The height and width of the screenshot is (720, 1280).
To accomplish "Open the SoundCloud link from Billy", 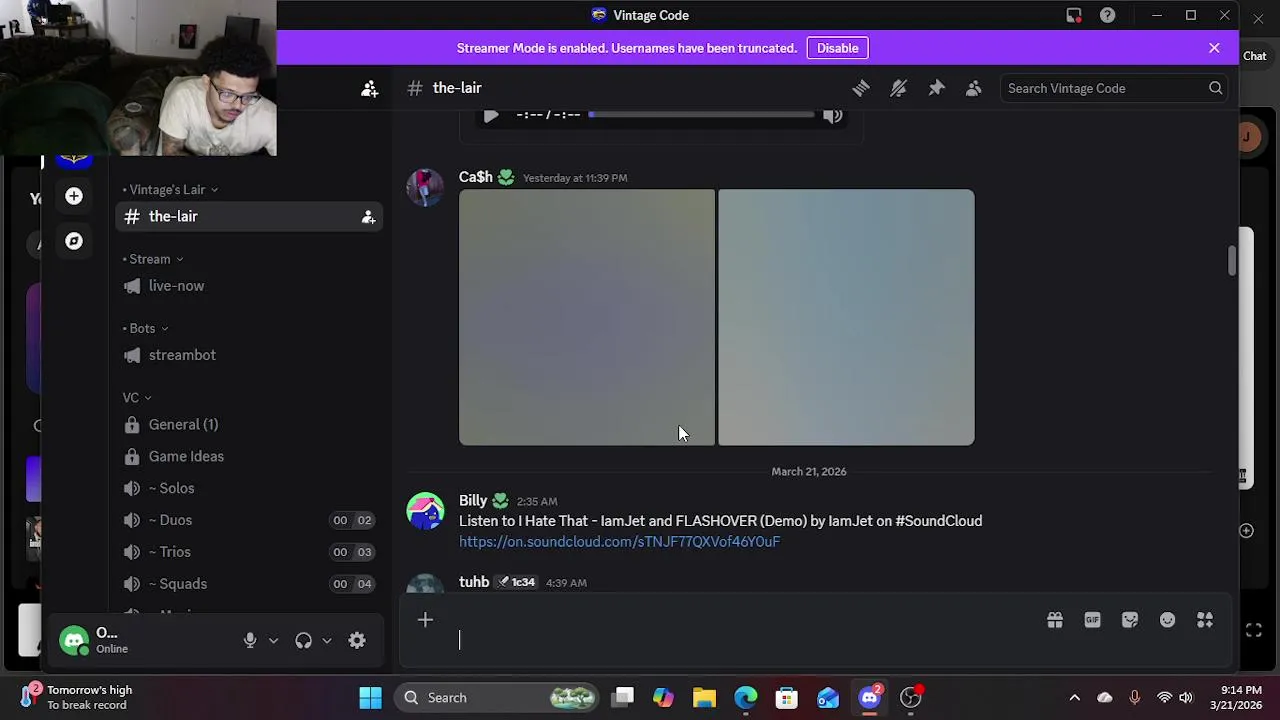I will pyautogui.click(x=619, y=542).
